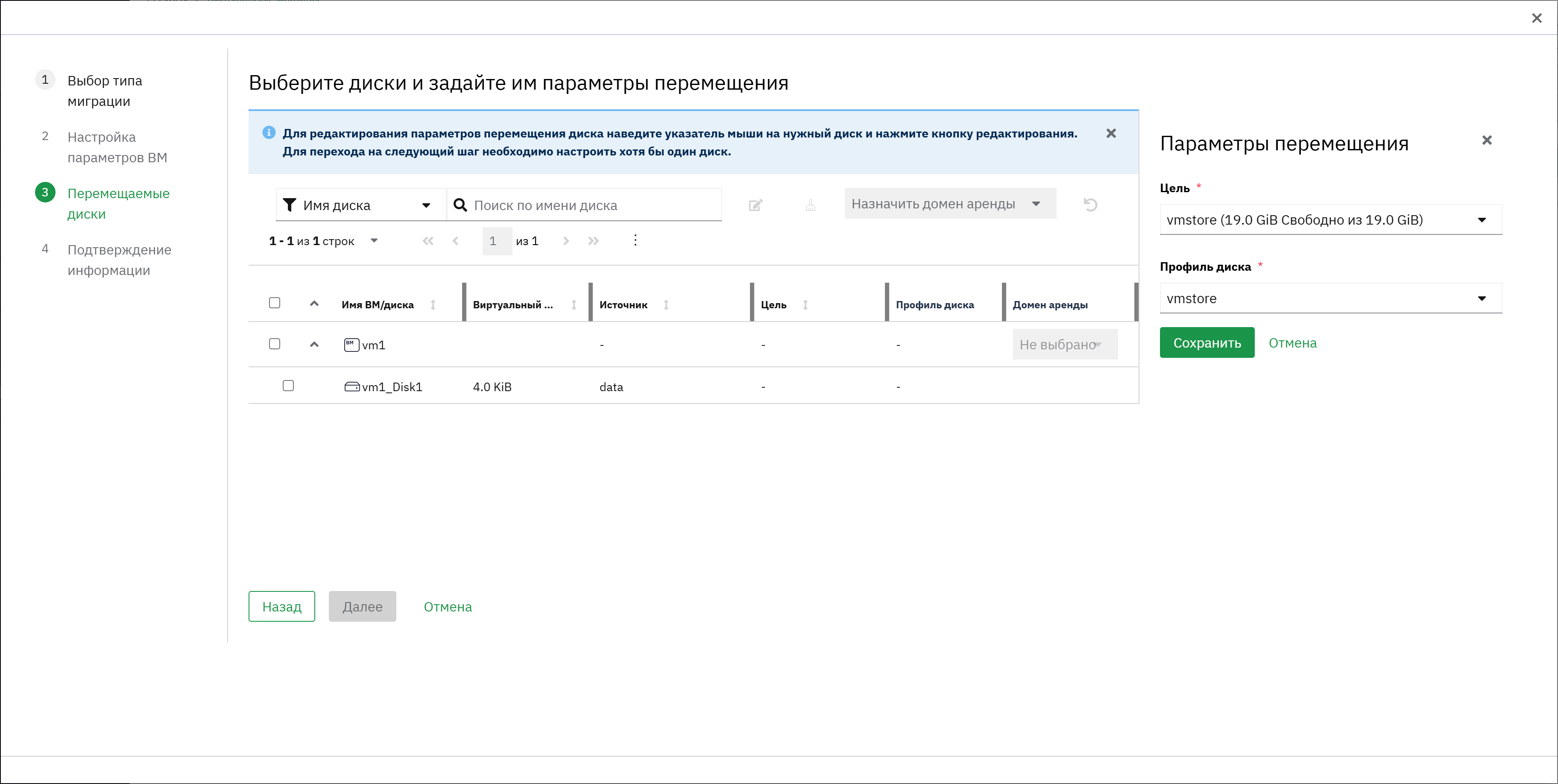
Task: Close the Параметры перемещения panel
Action: (1487, 140)
